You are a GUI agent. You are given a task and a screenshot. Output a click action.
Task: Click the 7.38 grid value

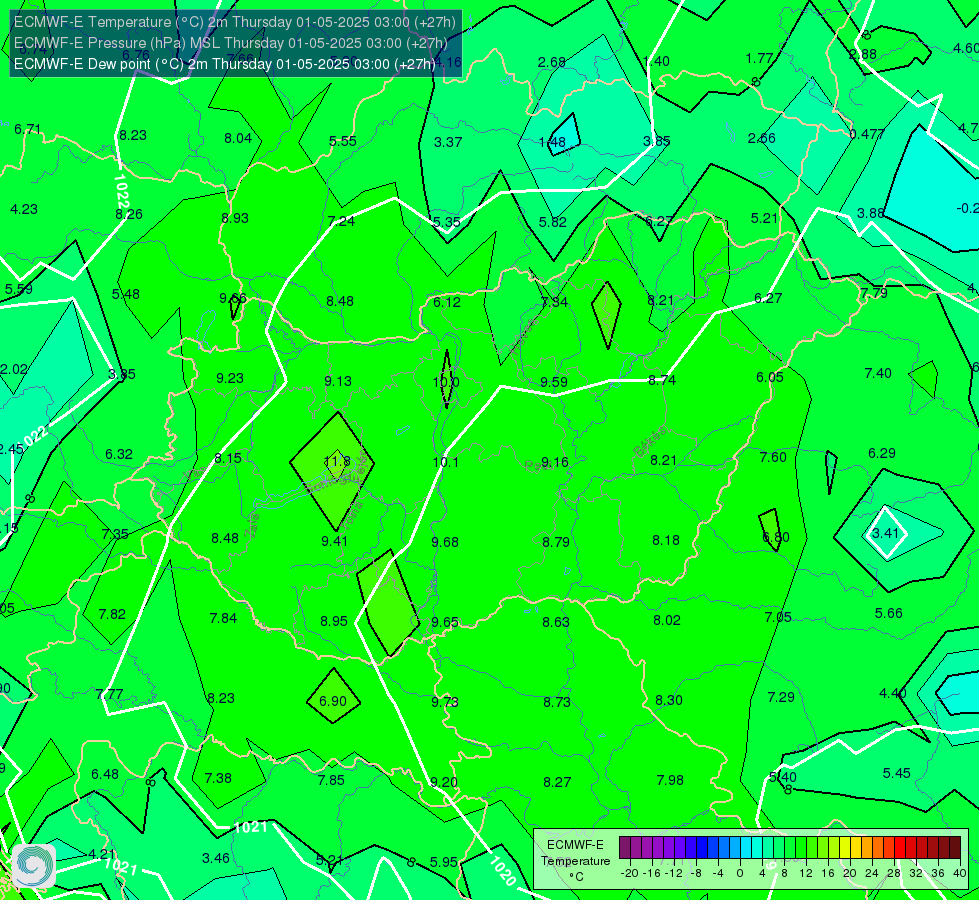(x=218, y=778)
